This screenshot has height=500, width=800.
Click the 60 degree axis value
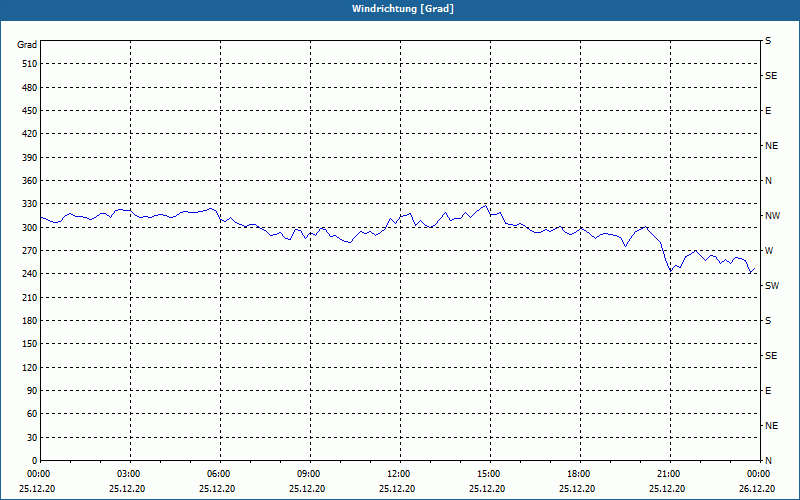click(x=32, y=414)
